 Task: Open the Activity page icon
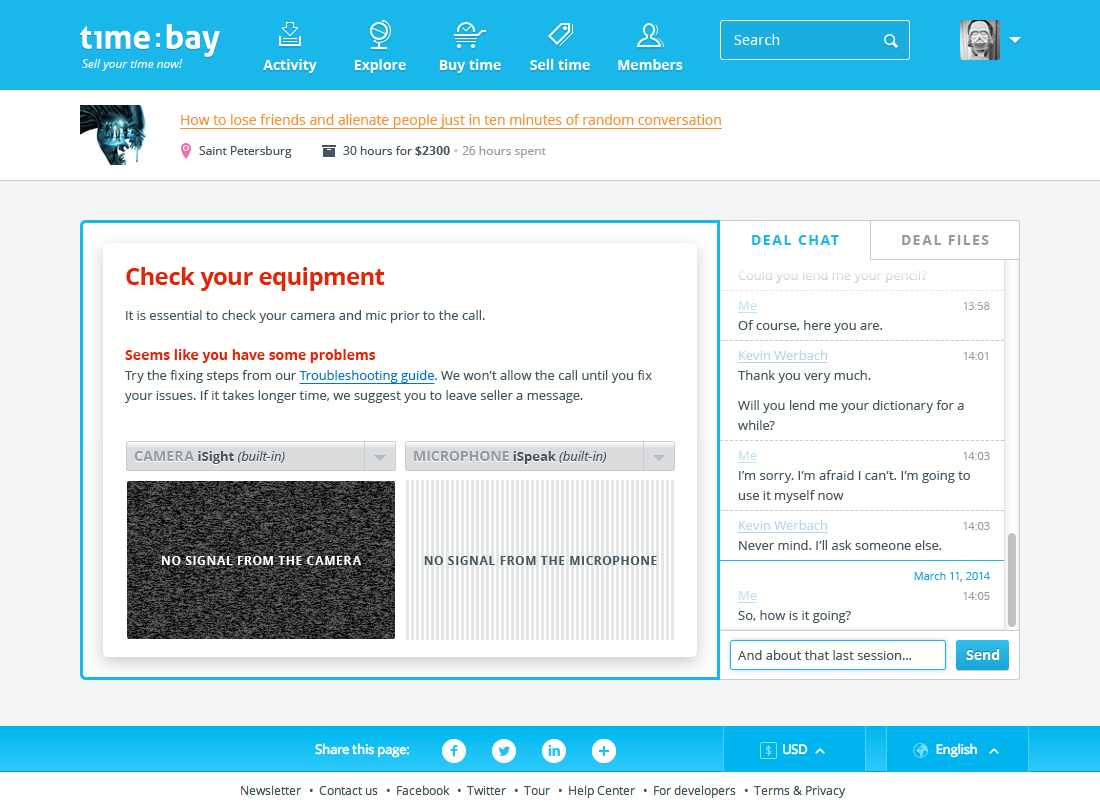pos(290,34)
